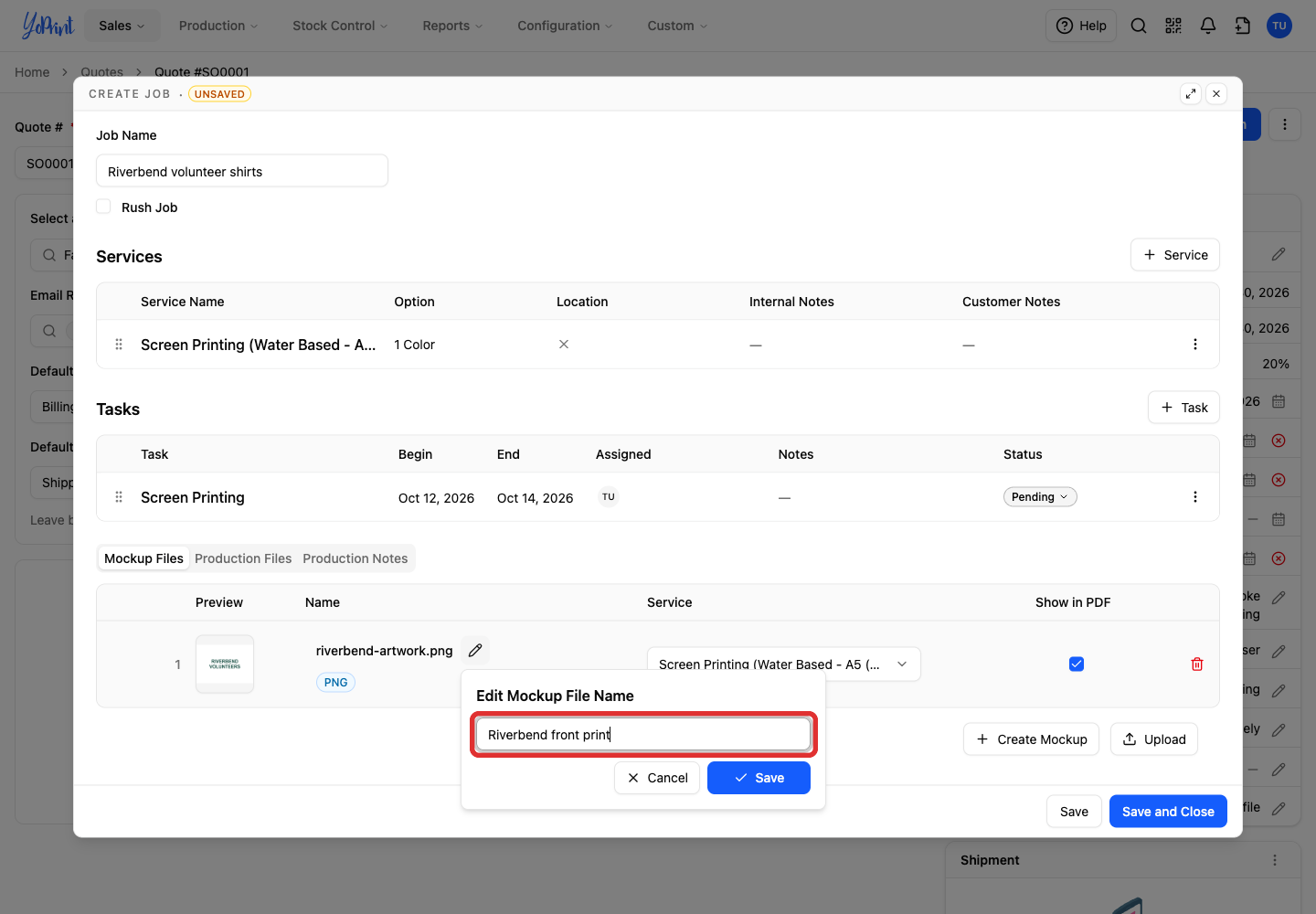
Task: Add a new Service
Action: (1175, 255)
